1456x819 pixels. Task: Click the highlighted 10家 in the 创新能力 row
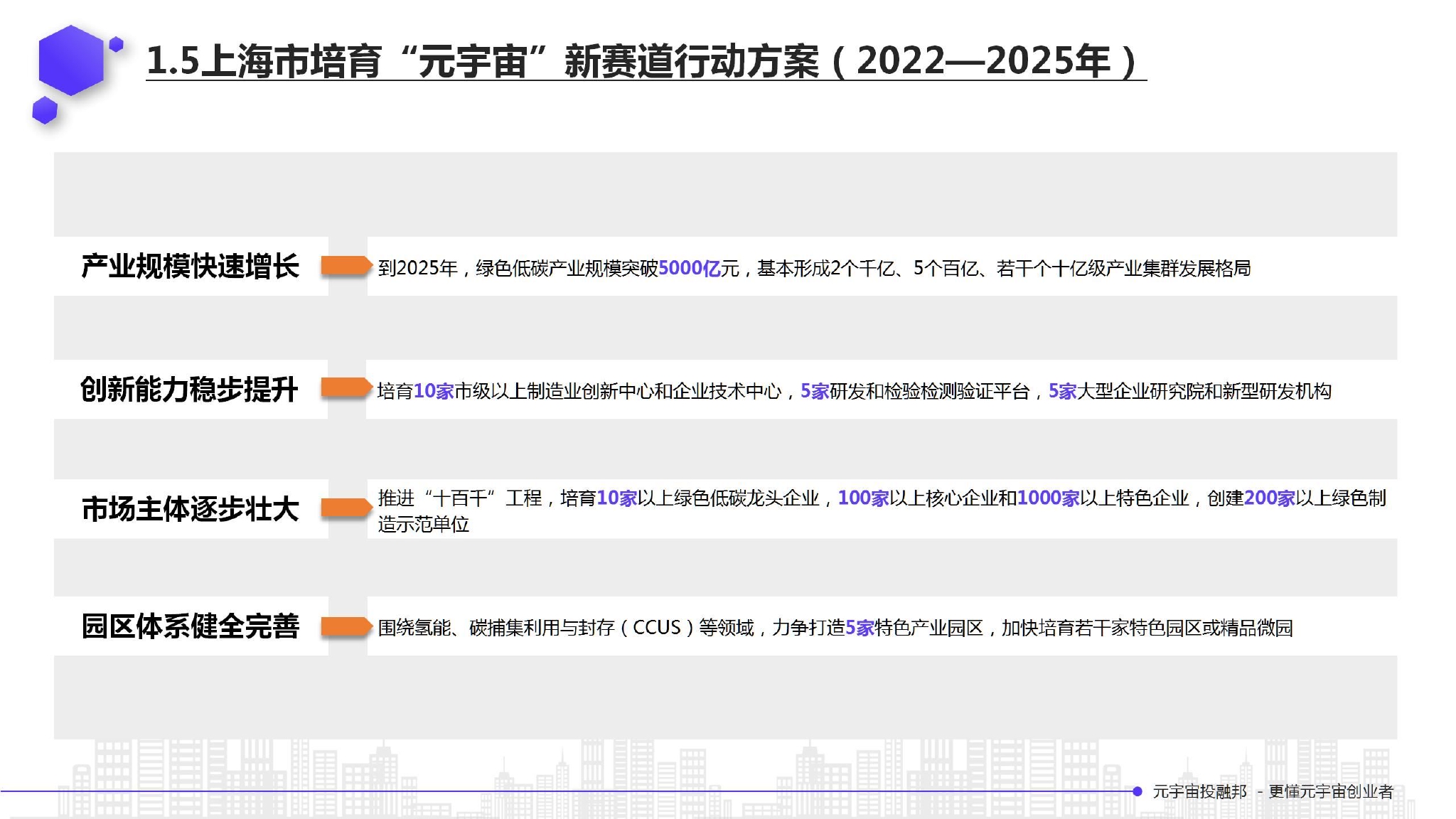[434, 391]
